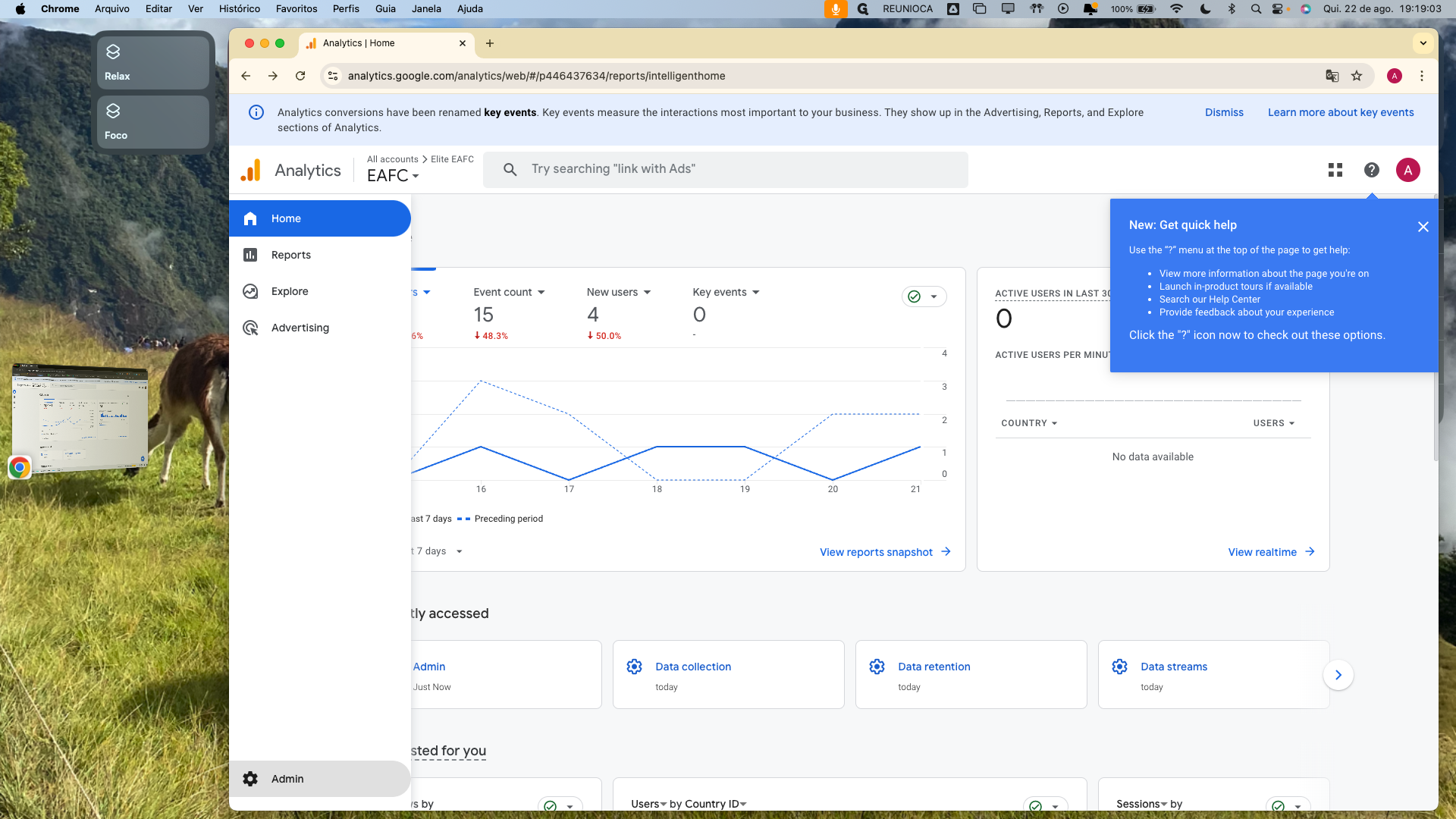Open the Home navigation item
The height and width of the screenshot is (819, 1456).
319,218
